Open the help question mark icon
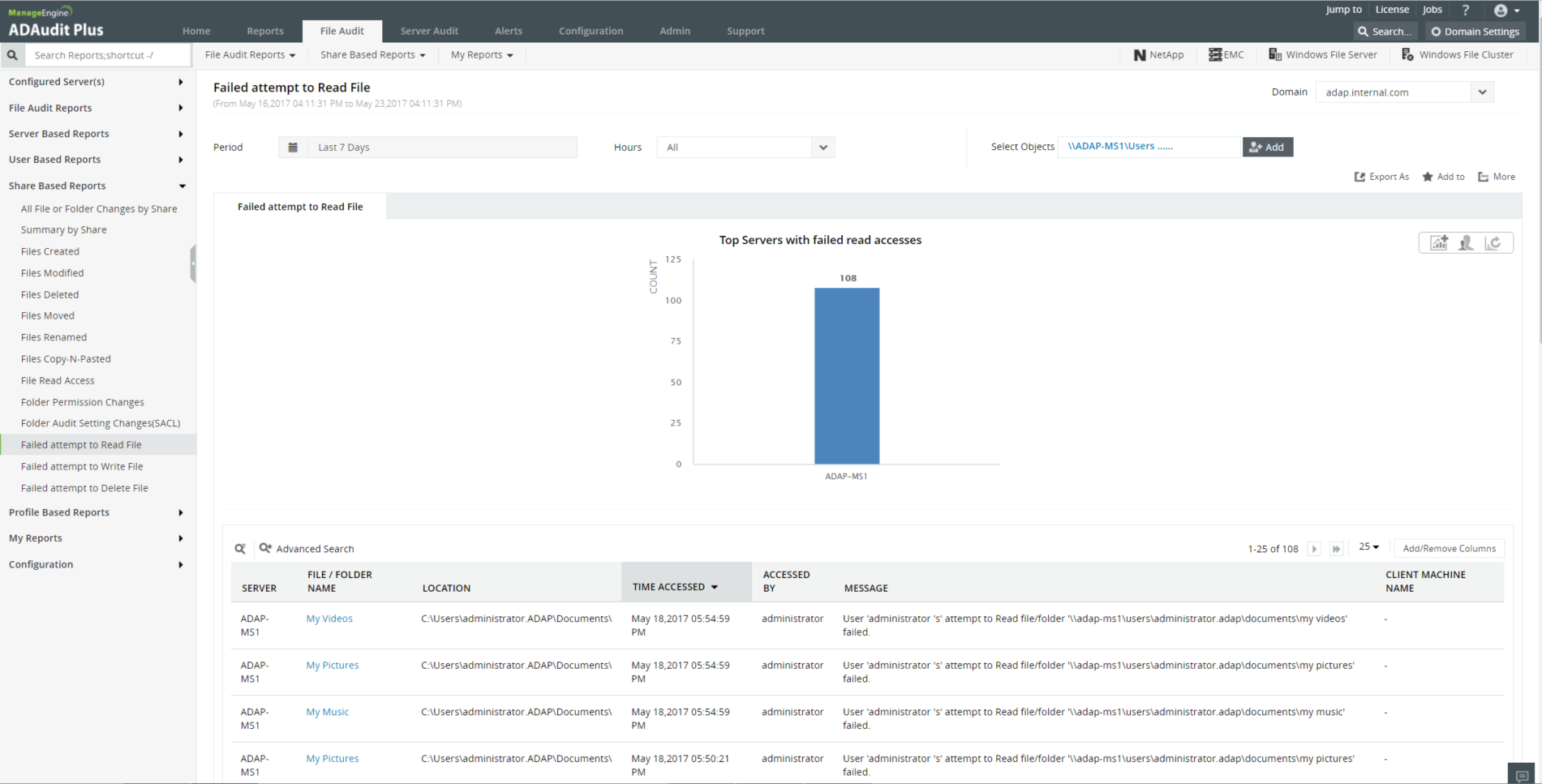Image resolution: width=1542 pixels, height=784 pixels. click(1466, 10)
